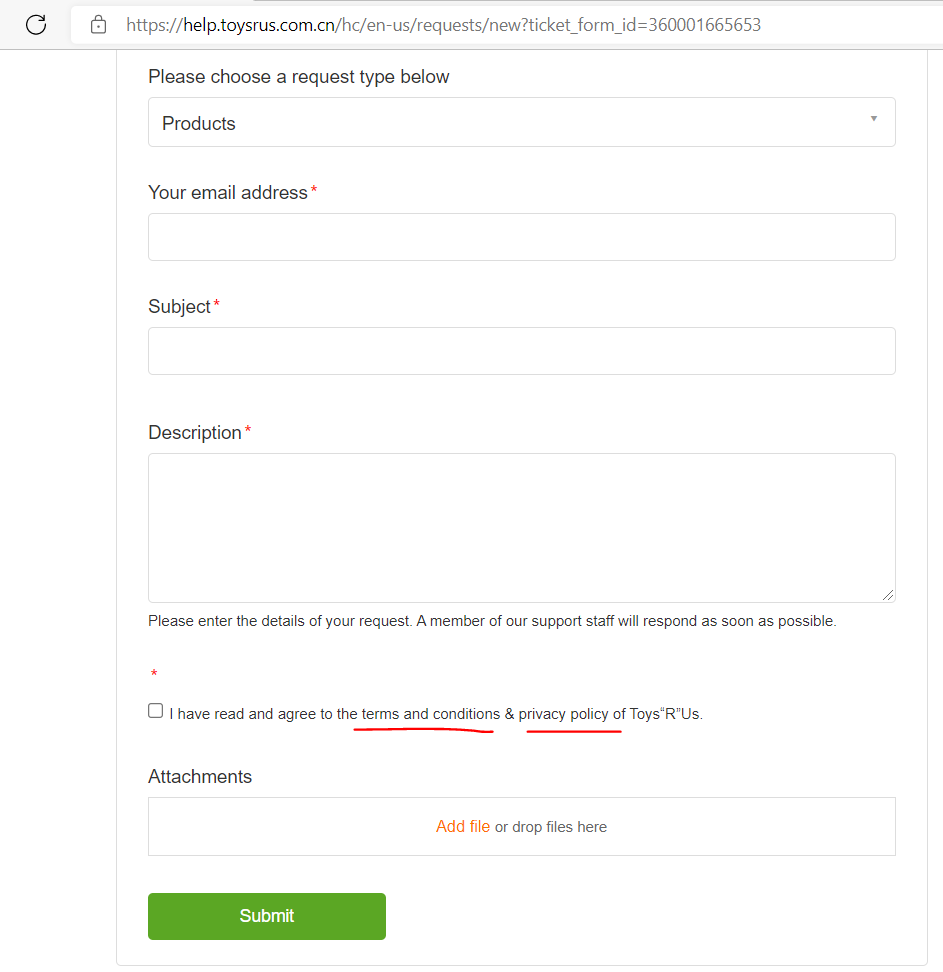Image resolution: width=943 pixels, height=972 pixels.
Task: Click the 'Your email address' label
Action: tap(228, 192)
